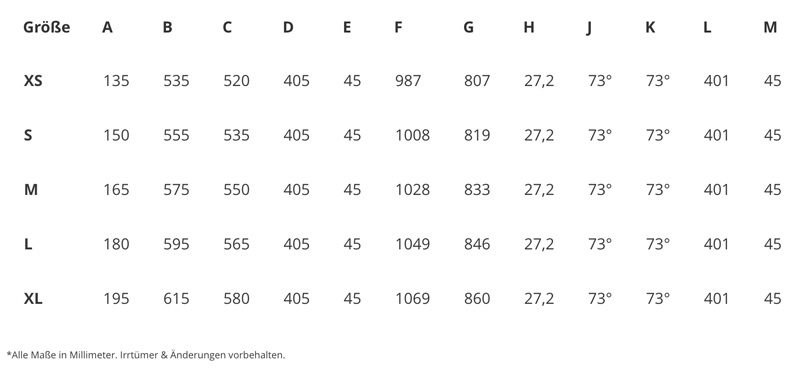This screenshot has width=800, height=374.
Task: Click value 1008 in S row
Action: click(412, 135)
